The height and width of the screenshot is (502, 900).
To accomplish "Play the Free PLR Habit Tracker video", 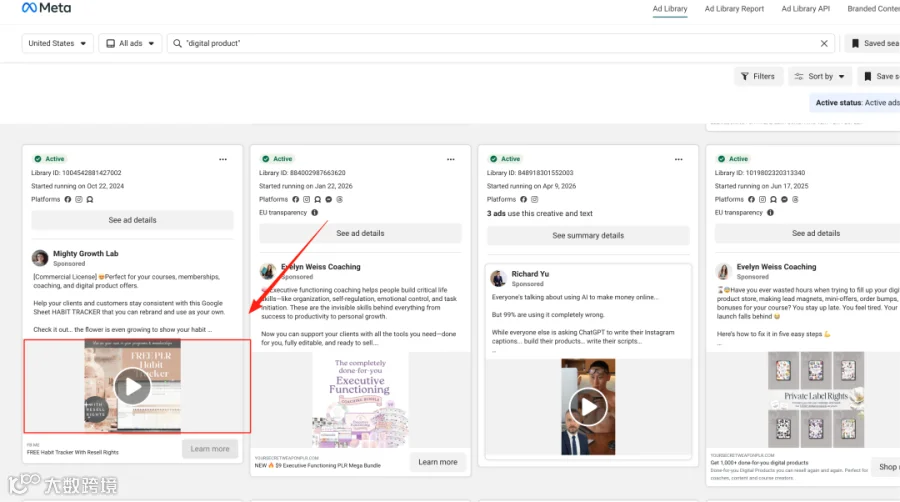I will pos(133,387).
